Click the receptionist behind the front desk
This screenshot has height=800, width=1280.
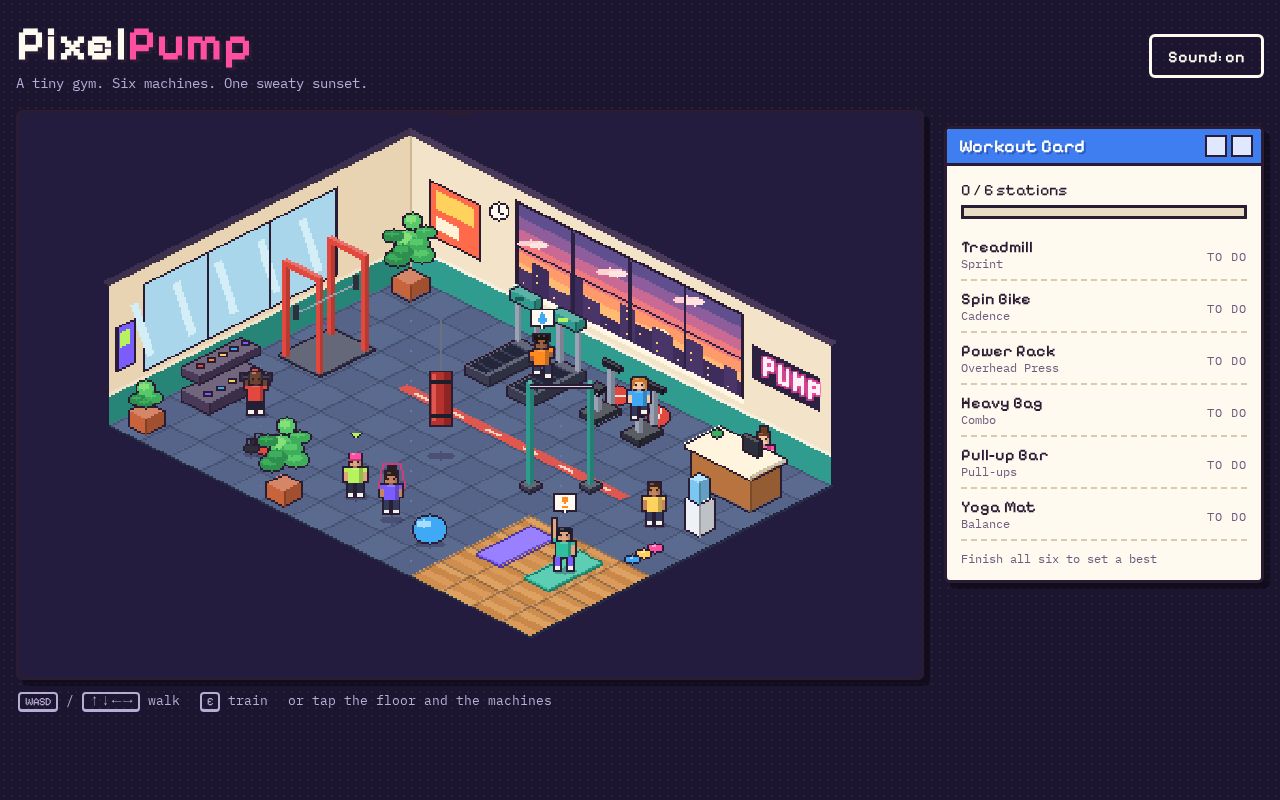point(764,439)
